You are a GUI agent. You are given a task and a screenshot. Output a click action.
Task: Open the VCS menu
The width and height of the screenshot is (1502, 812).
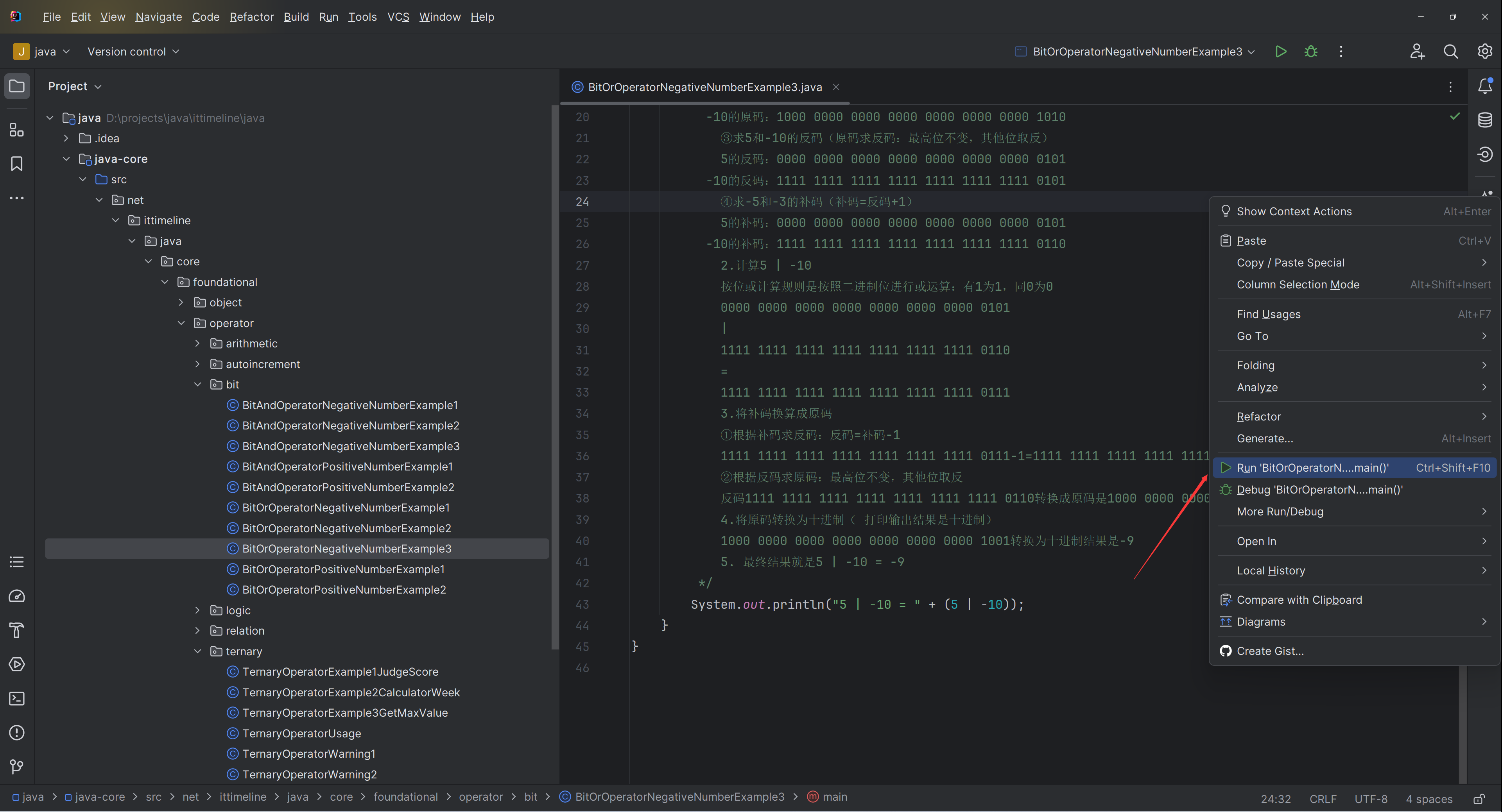pyautogui.click(x=398, y=17)
